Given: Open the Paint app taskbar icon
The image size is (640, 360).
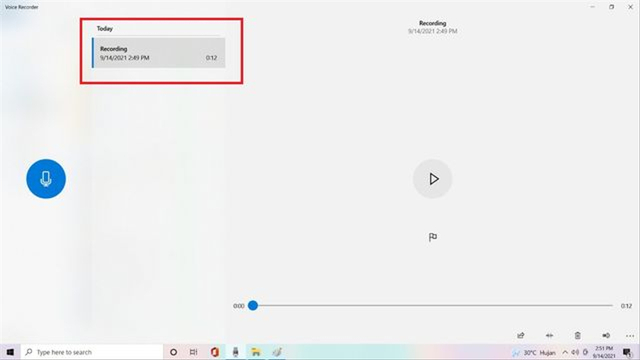Looking at the screenshot, I should coord(277,352).
